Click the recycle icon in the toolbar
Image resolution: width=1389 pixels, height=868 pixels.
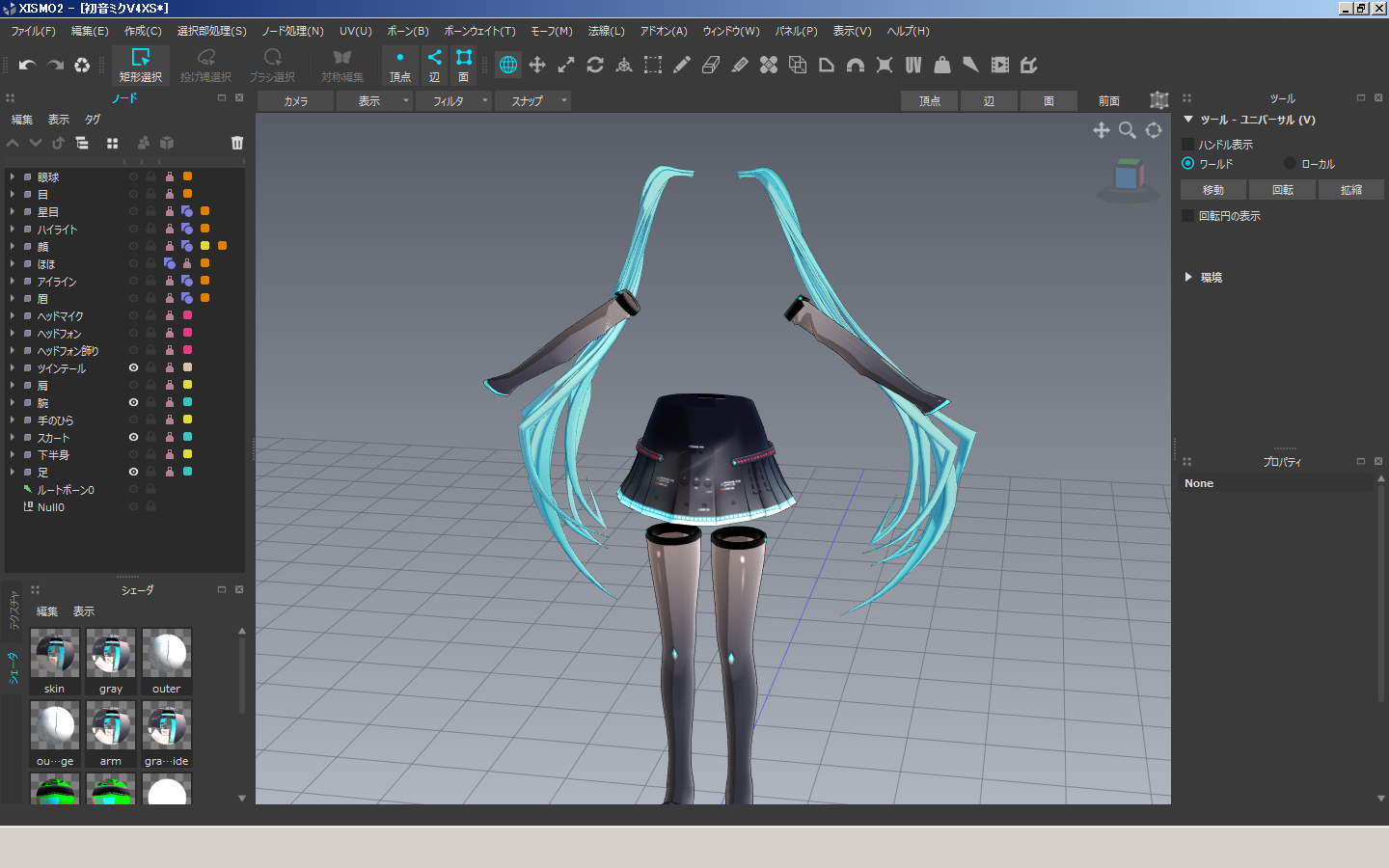tap(82, 65)
